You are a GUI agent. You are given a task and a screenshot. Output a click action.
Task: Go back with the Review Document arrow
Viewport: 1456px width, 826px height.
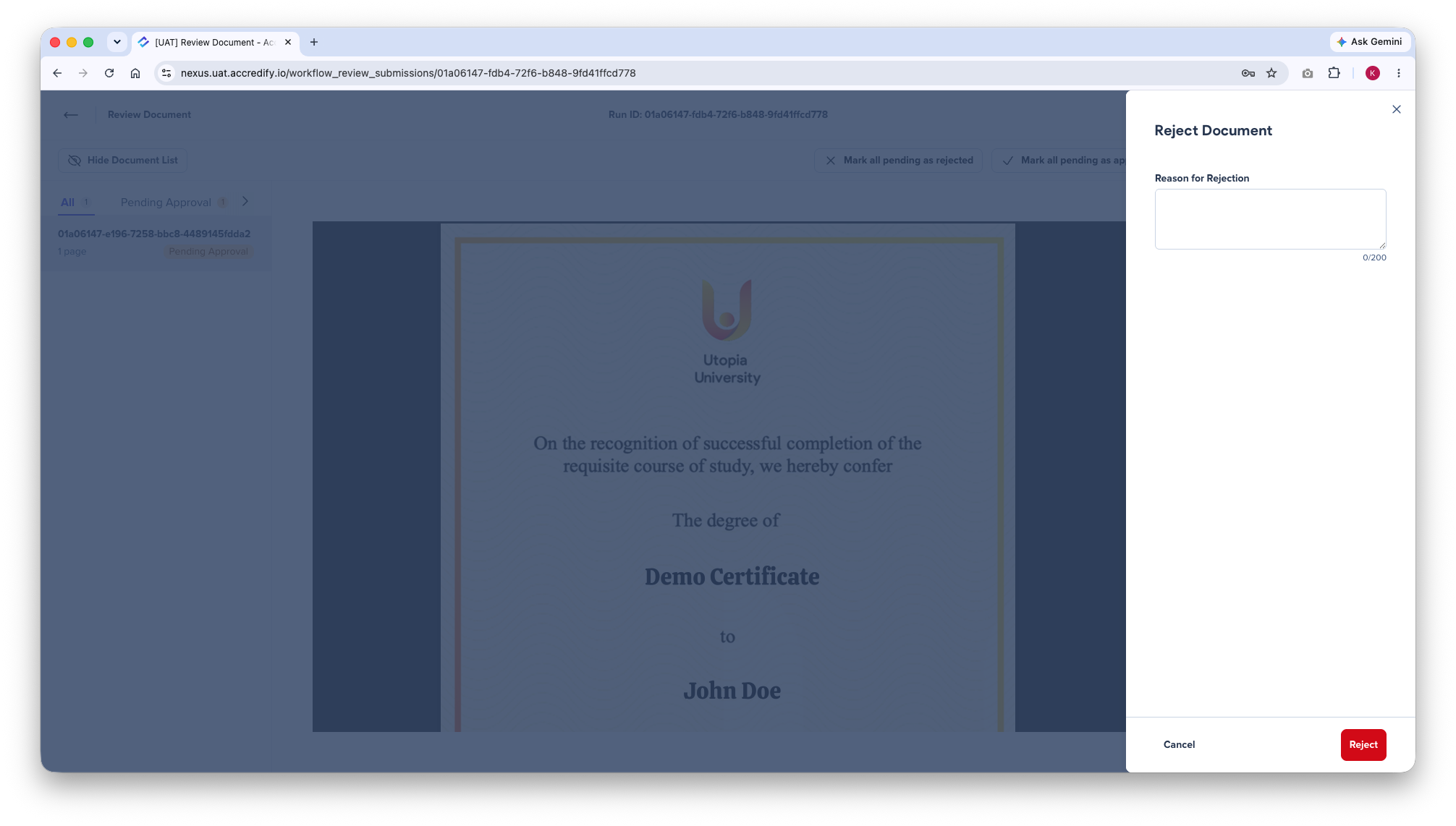[x=70, y=114]
